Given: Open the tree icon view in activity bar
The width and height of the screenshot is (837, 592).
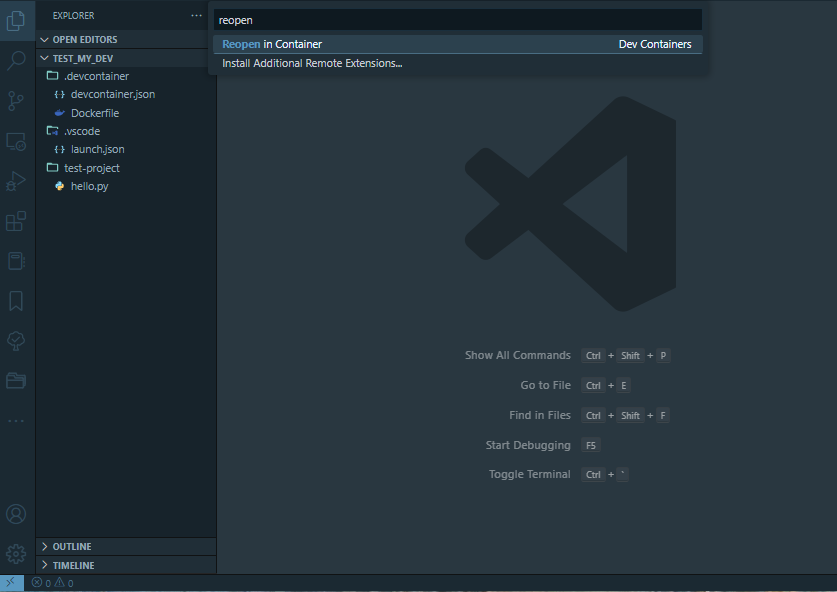Looking at the screenshot, I should point(16,341).
